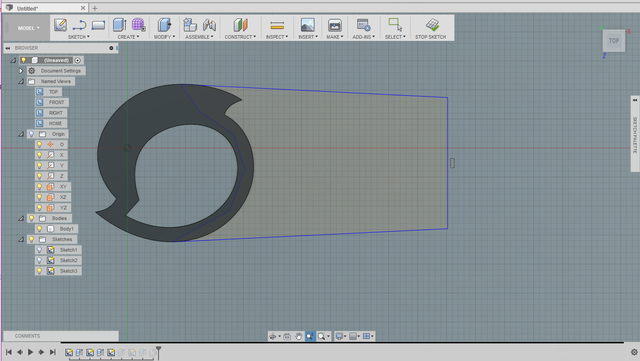Image resolution: width=640 pixels, height=361 pixels.
Task: Click the Modify Press Pull icon
Action: coord(164,25)
